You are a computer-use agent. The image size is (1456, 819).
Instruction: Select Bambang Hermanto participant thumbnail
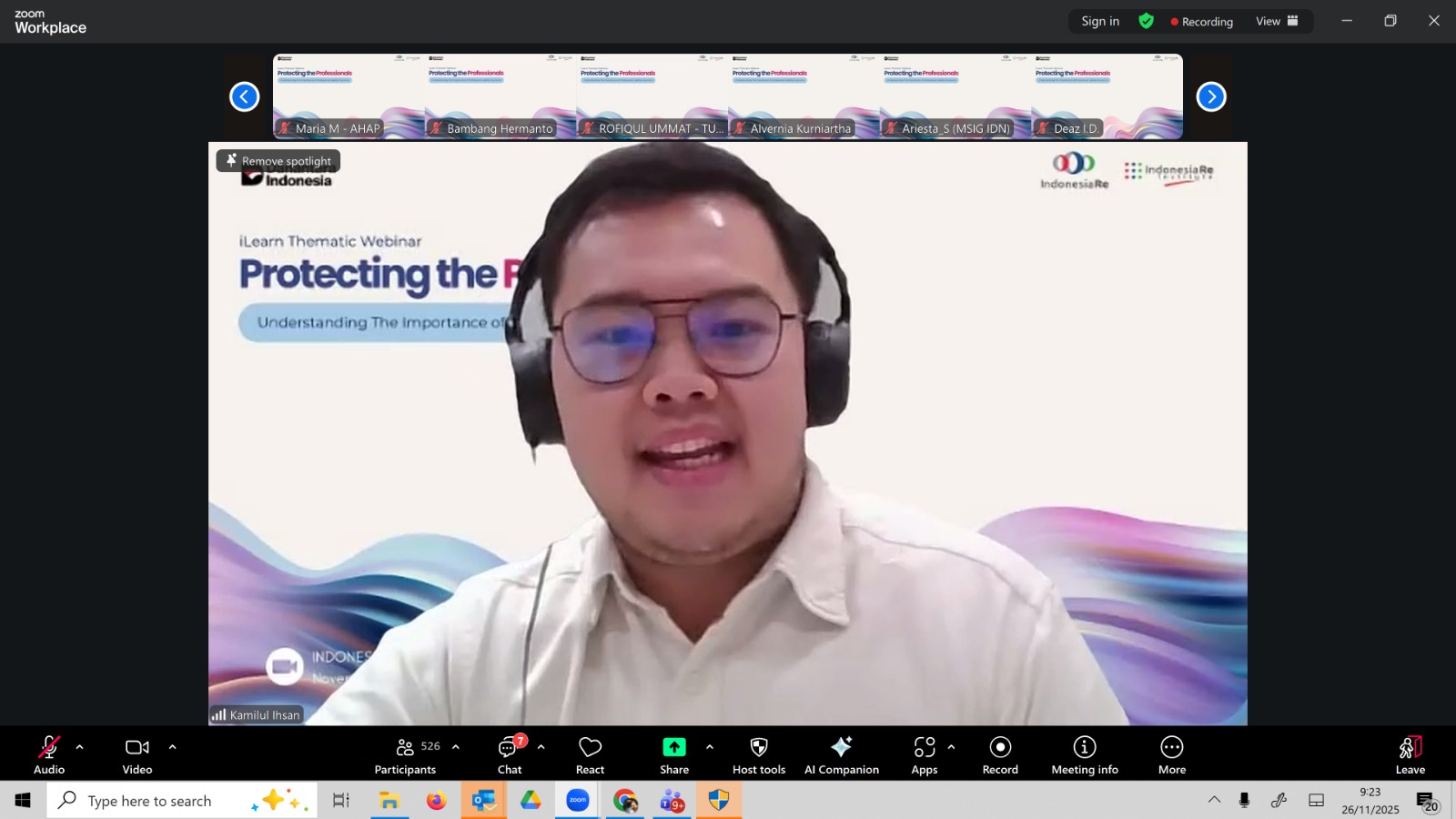tap(500, 96)
